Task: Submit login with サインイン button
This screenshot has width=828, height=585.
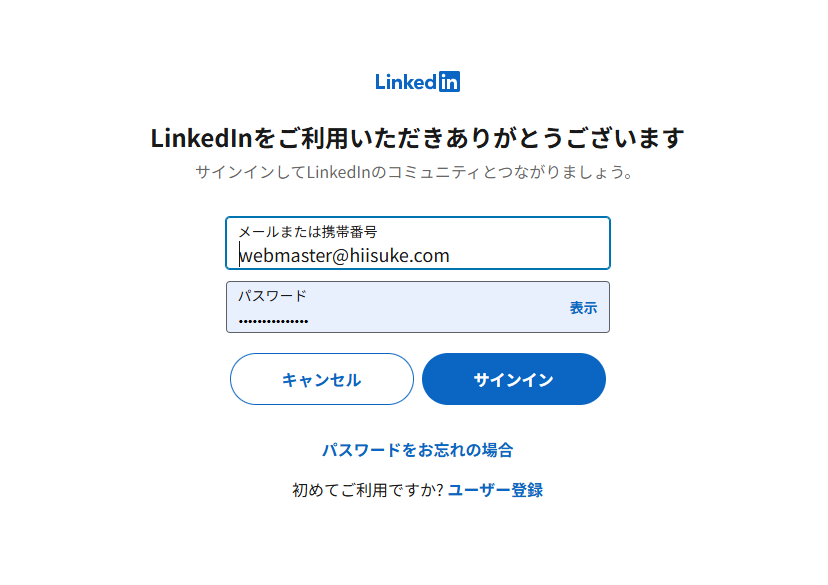Action: [x=514, y=379]
